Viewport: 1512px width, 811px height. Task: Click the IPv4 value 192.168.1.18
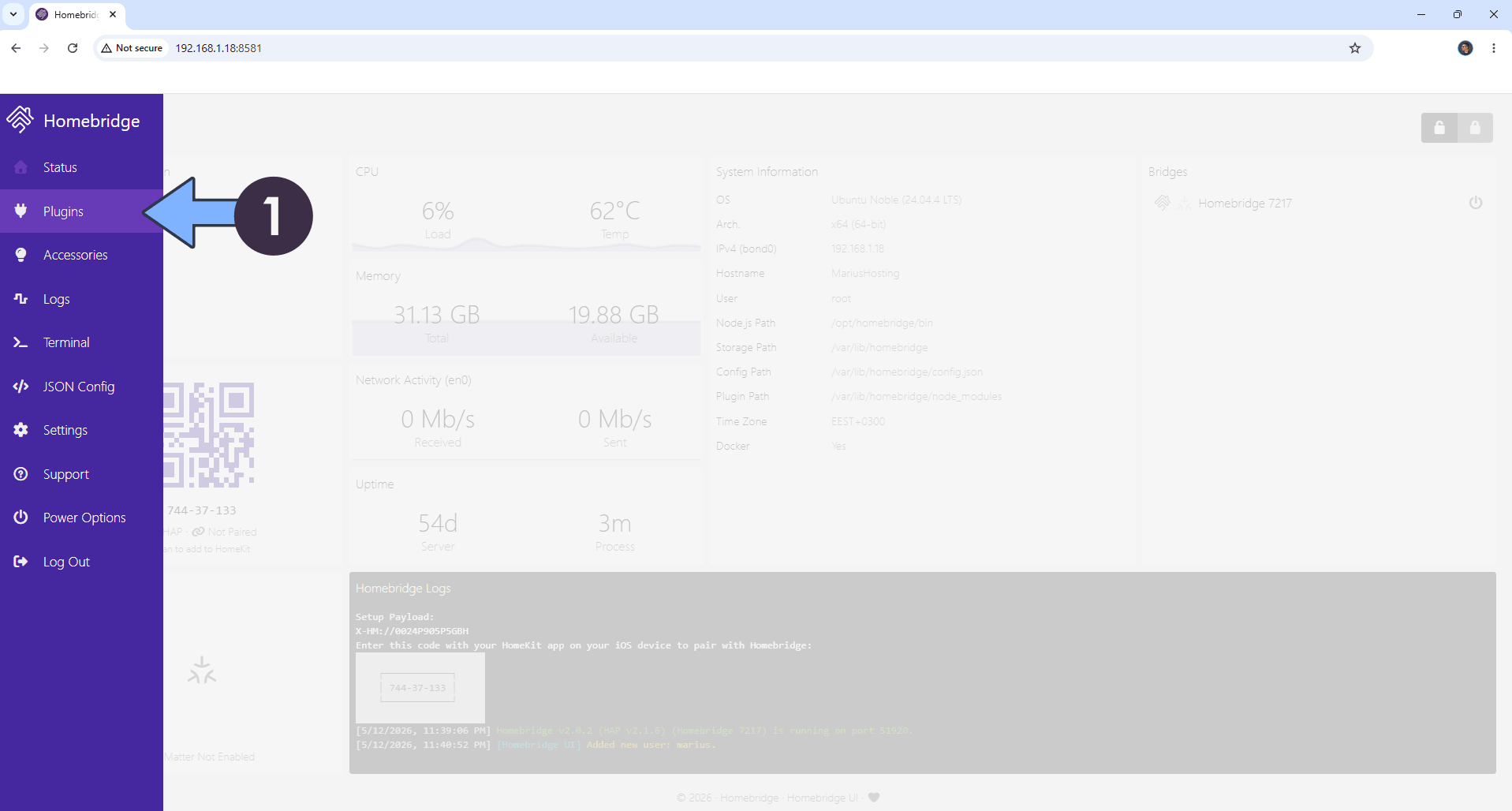[x=857, y=249]
